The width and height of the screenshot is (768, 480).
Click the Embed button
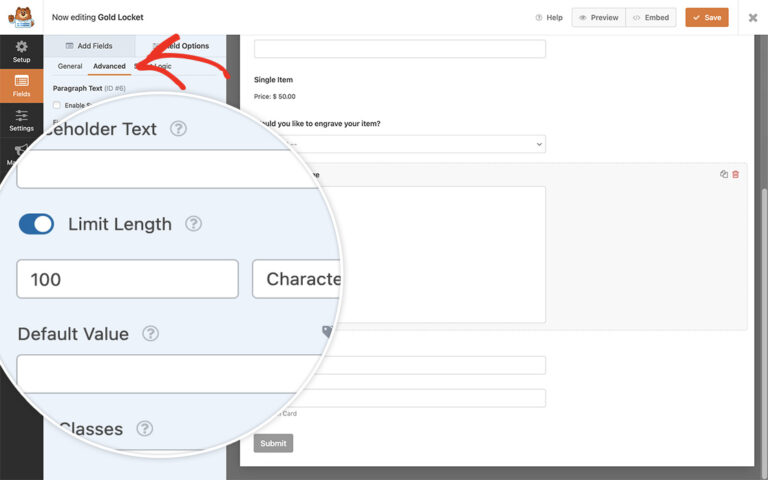pyautogui.click(x=651, y=18)
